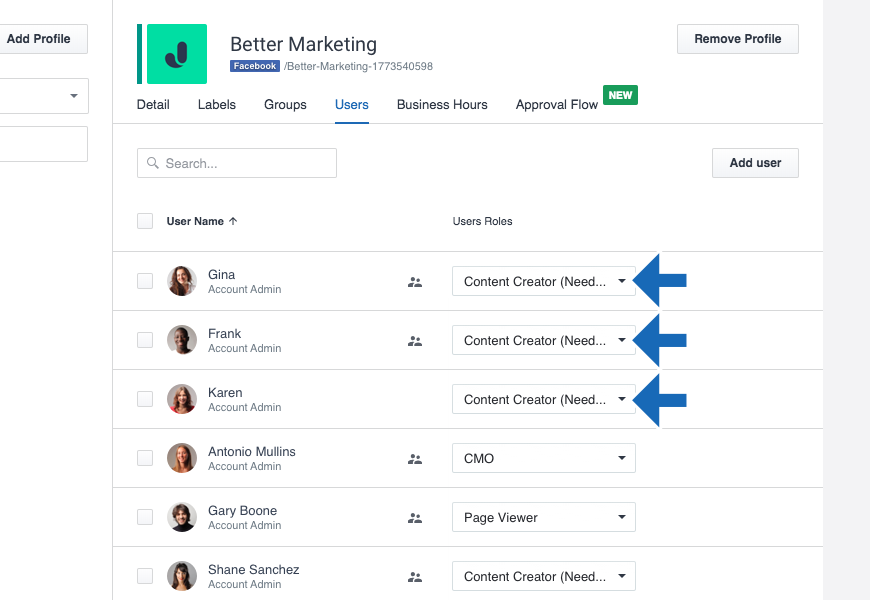Screen dimensions: 870x600
Task: Click the Add user button
Action: click(x=755, y=163)
